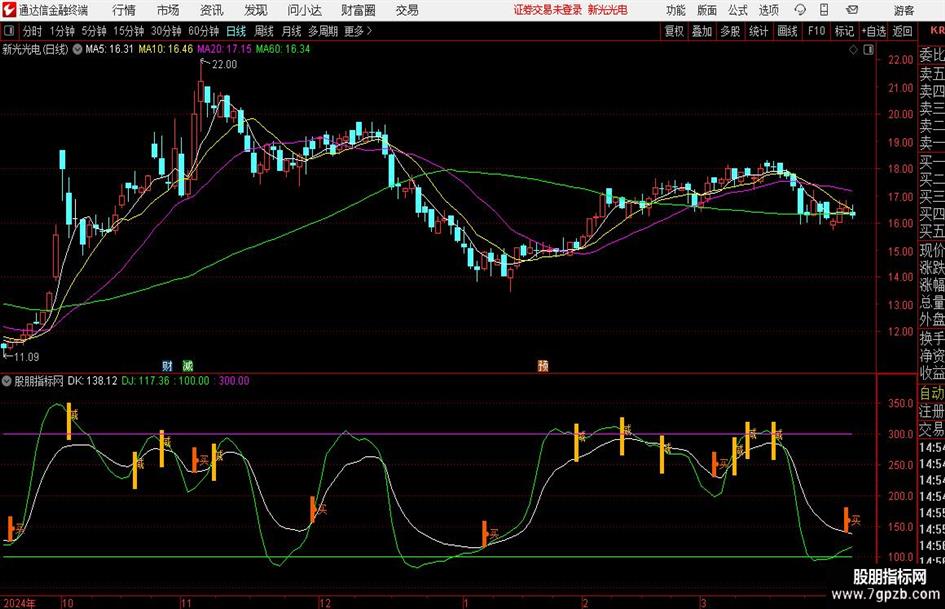Open the 多周期 multi-period view
Image resolution: width=945 pixels, height=609 pixels.
[323, 31]
